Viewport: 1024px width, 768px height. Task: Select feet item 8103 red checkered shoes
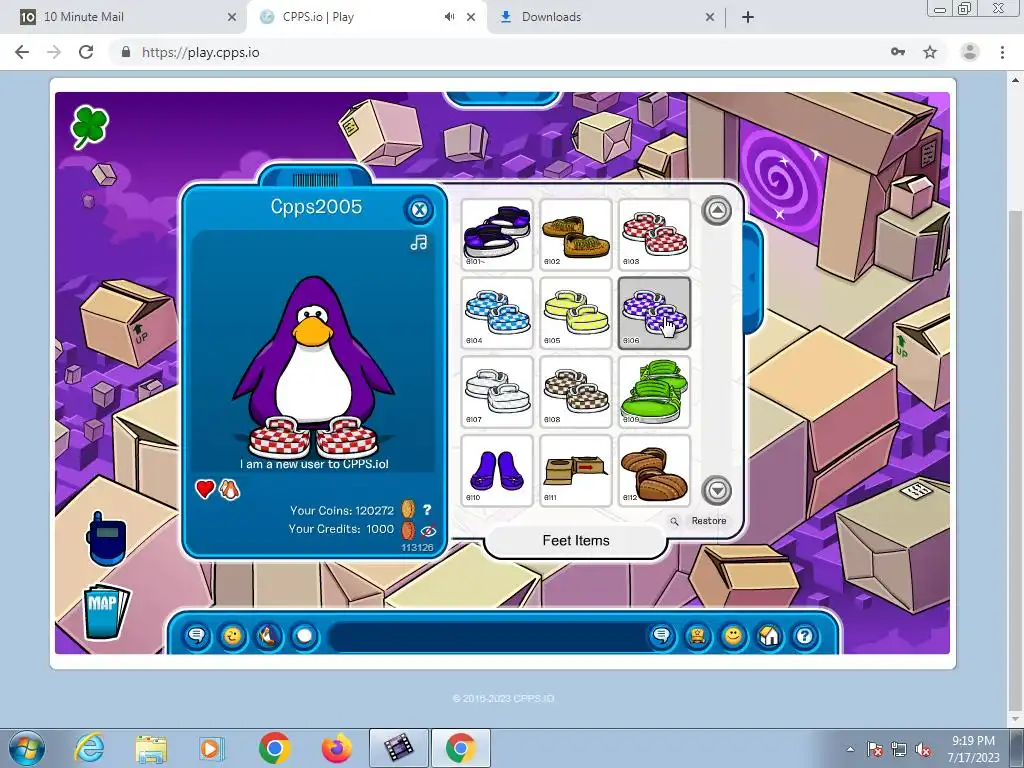(654, 234)
